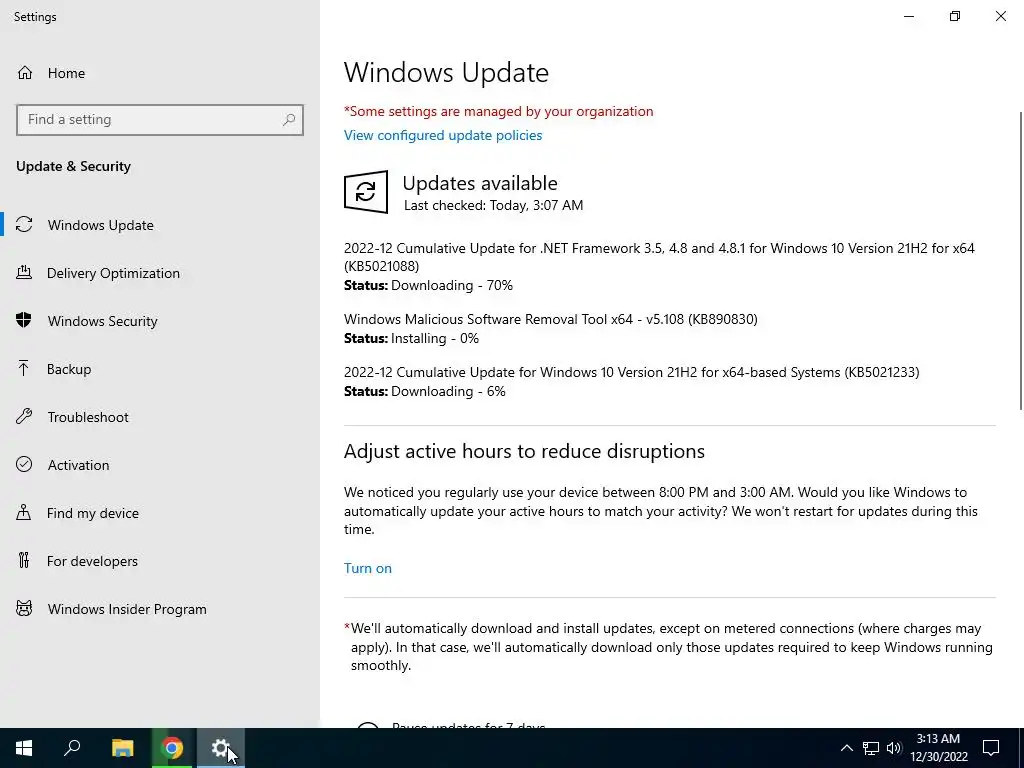
Task: Click the large Updates available refresh icon
Action: pos(366,191)
